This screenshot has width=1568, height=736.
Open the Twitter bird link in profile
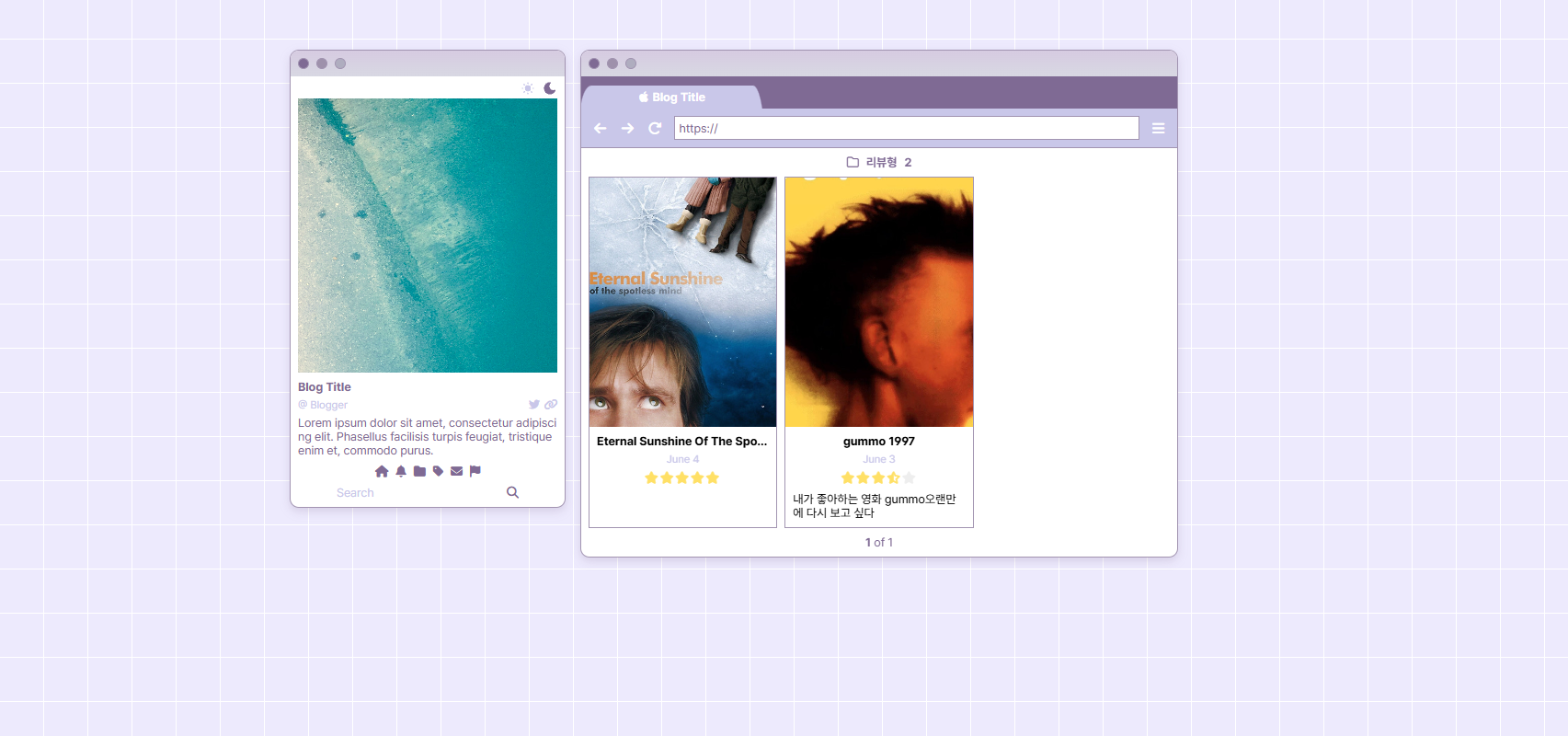(534, 405)
